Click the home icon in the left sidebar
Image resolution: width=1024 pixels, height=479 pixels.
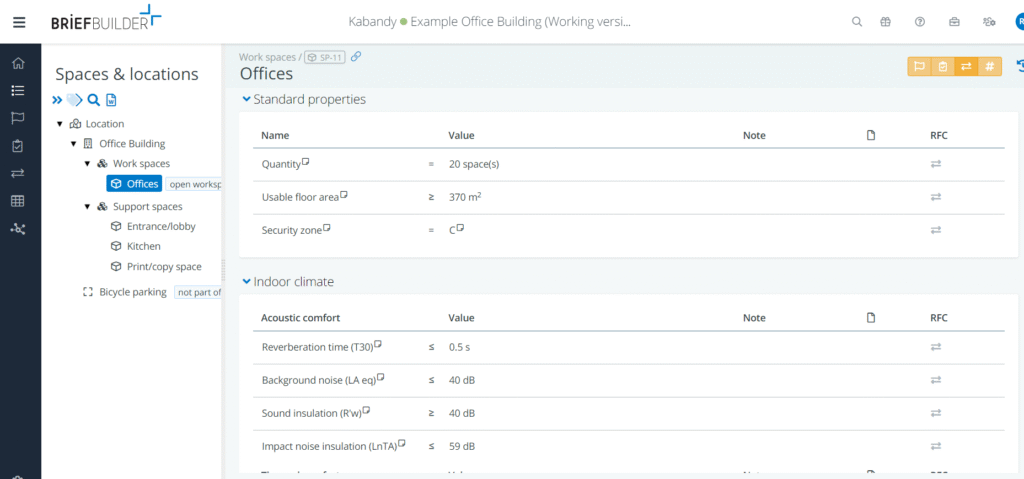pyautogui.click(x=18, y=63)
